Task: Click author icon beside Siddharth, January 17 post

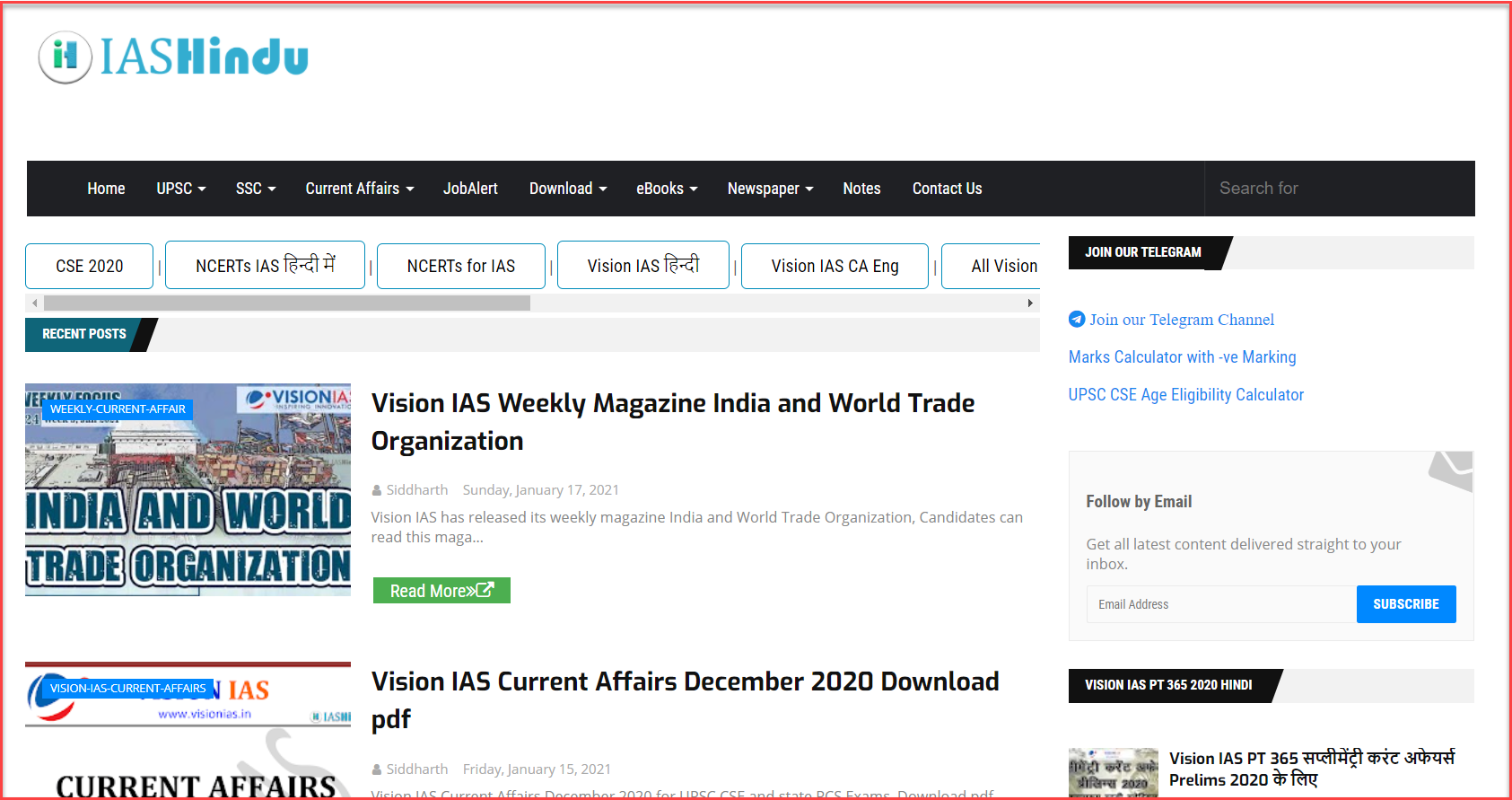Action: pos(377,490)
